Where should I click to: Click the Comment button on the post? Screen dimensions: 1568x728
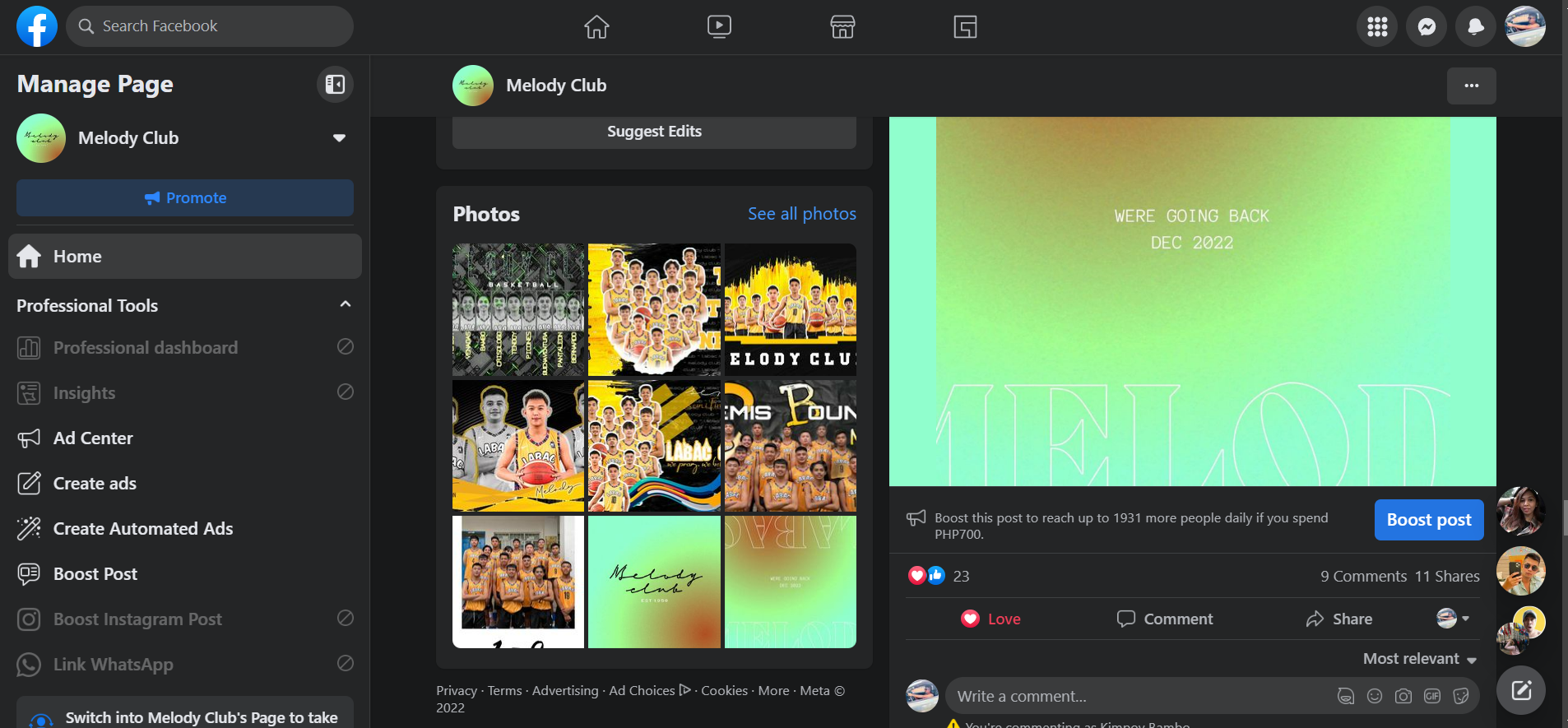1165,619
